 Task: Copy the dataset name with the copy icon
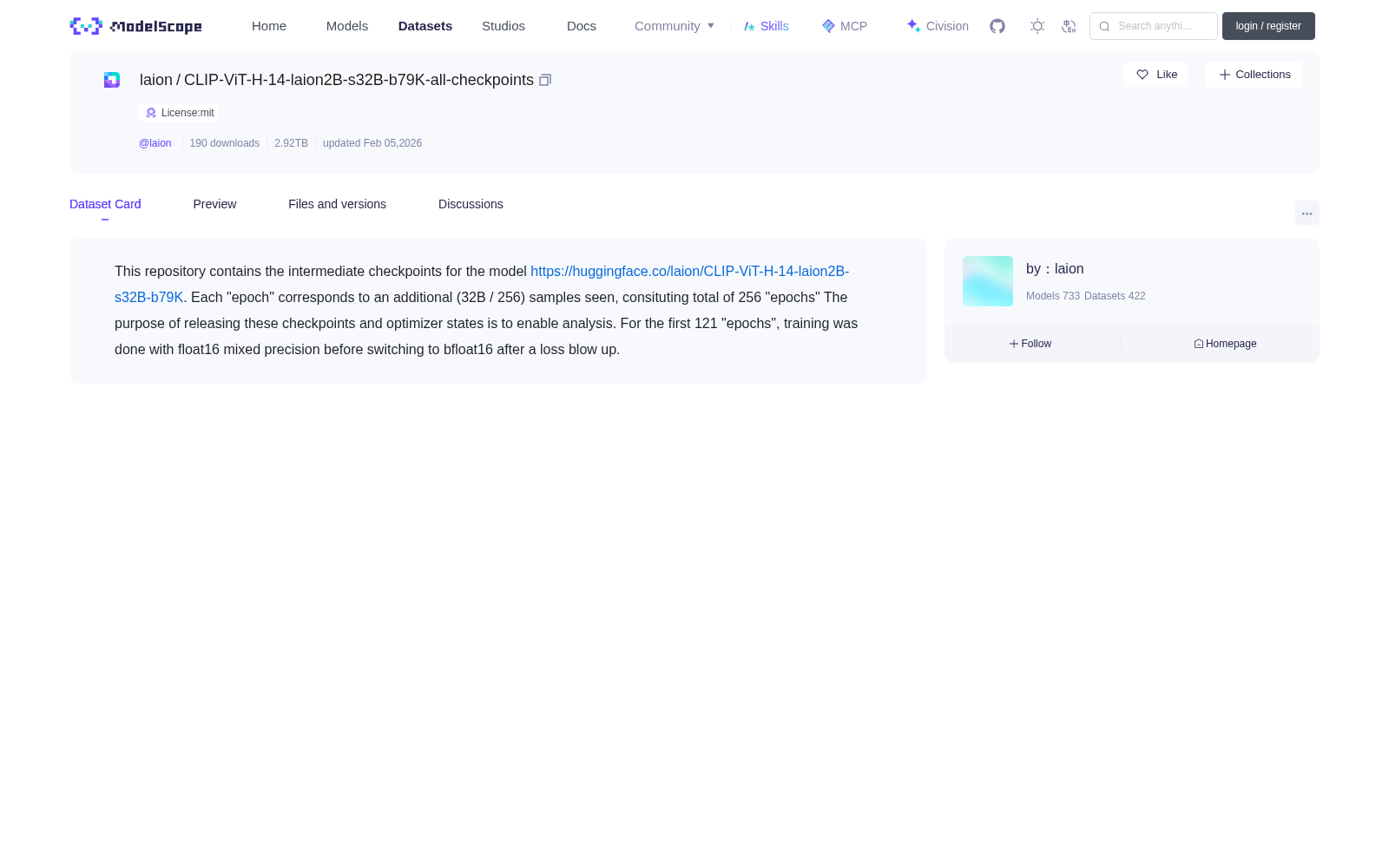point(545,80)
